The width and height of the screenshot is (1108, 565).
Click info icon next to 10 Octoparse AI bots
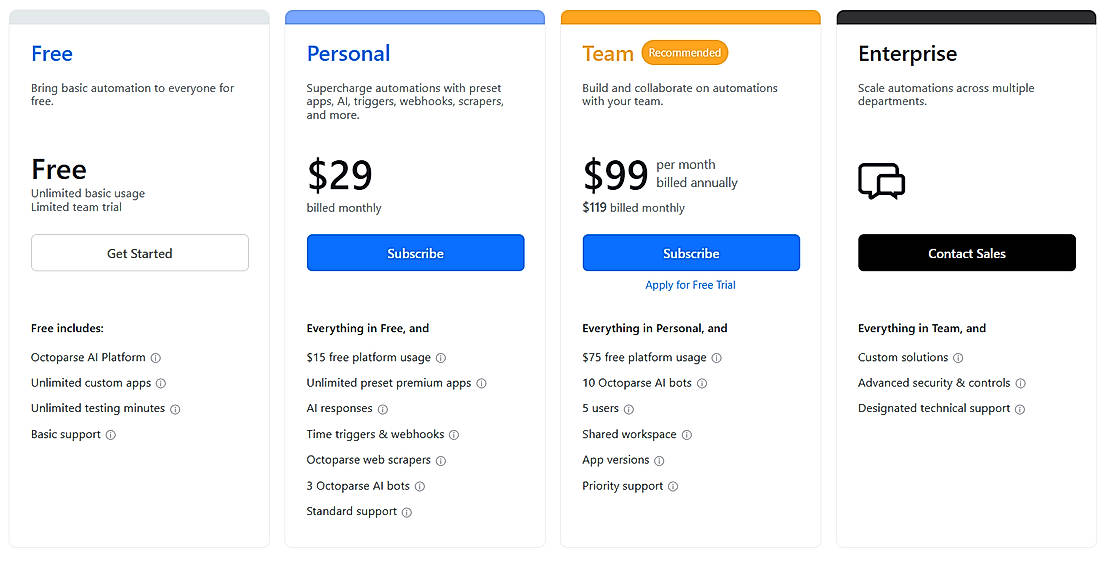click(702, 383)
